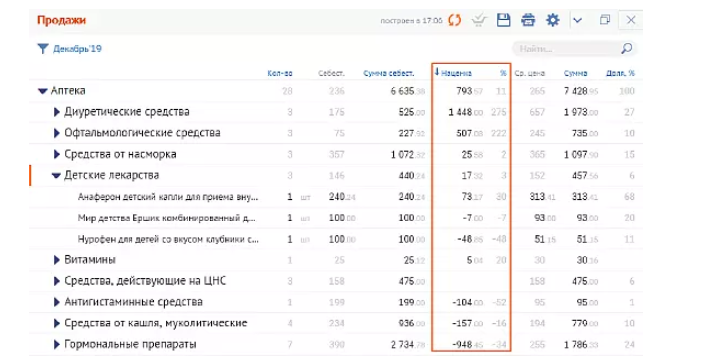The width and height of the screenshot is (704, 364).
Task: Click the Продажи panel title
Action: tap(61, 20)
